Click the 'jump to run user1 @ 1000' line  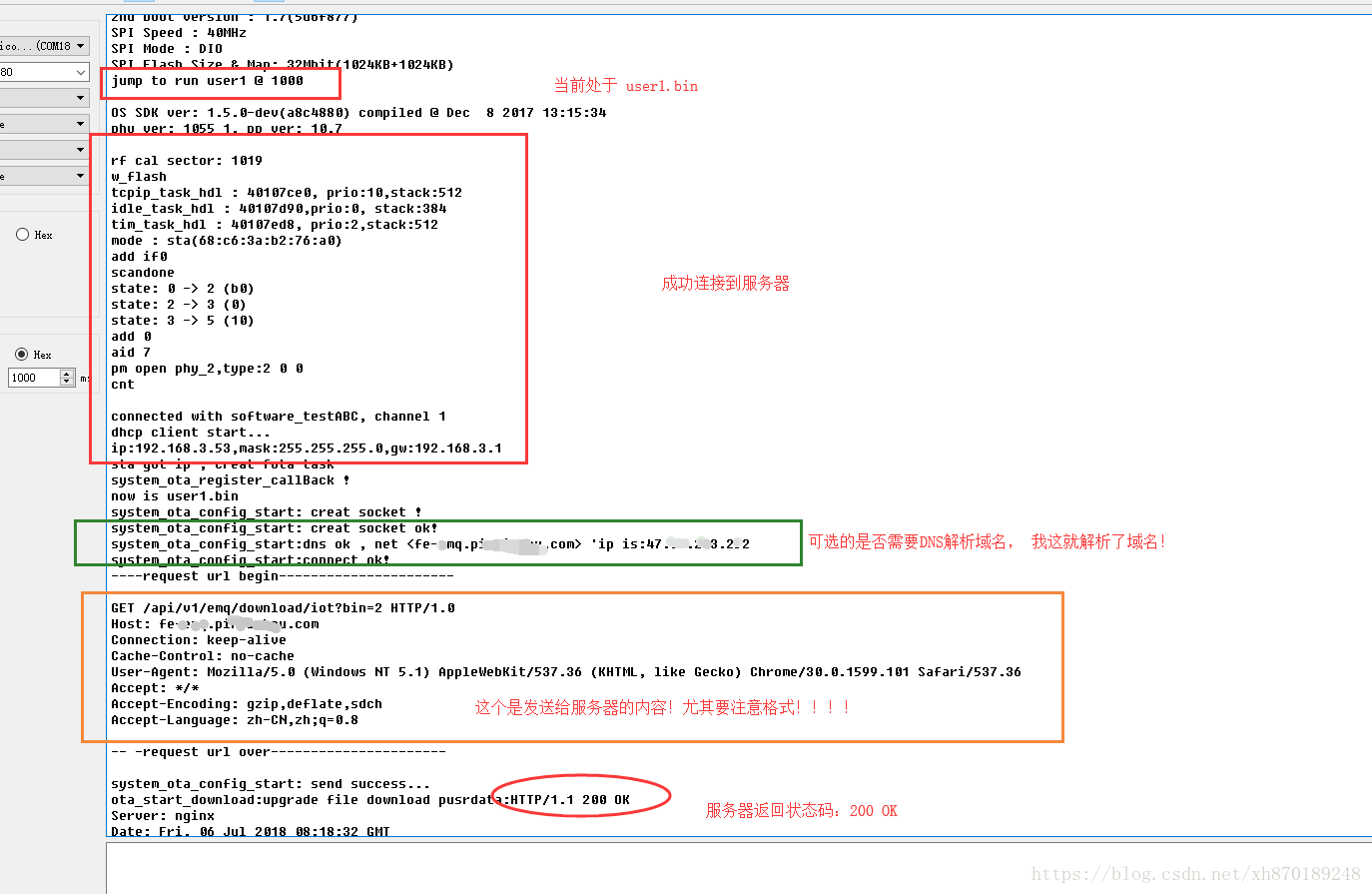pyautogui.click(x=207, y=81)
